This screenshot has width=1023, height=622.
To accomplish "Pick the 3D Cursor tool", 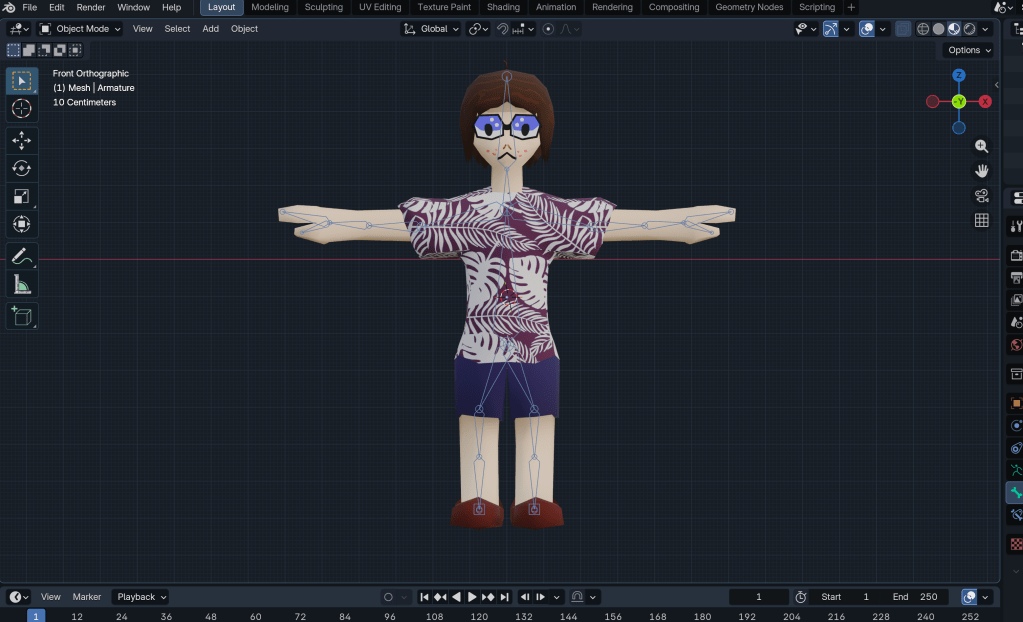I will pos(22,108).
